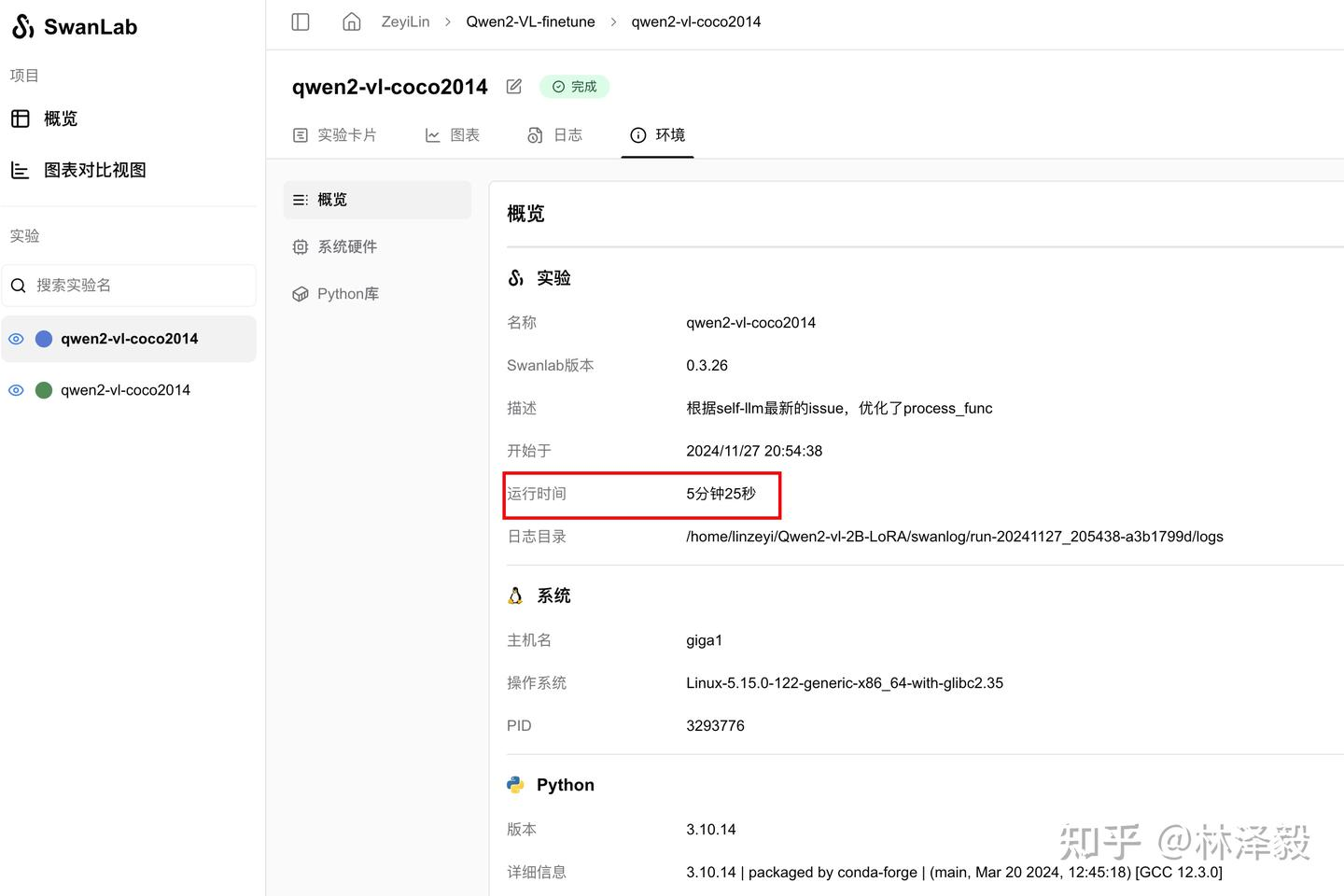Select 系统硬件 system hardware section
Image resolution: width=1344 pixels, height=896 pixels.
[346, 246]
